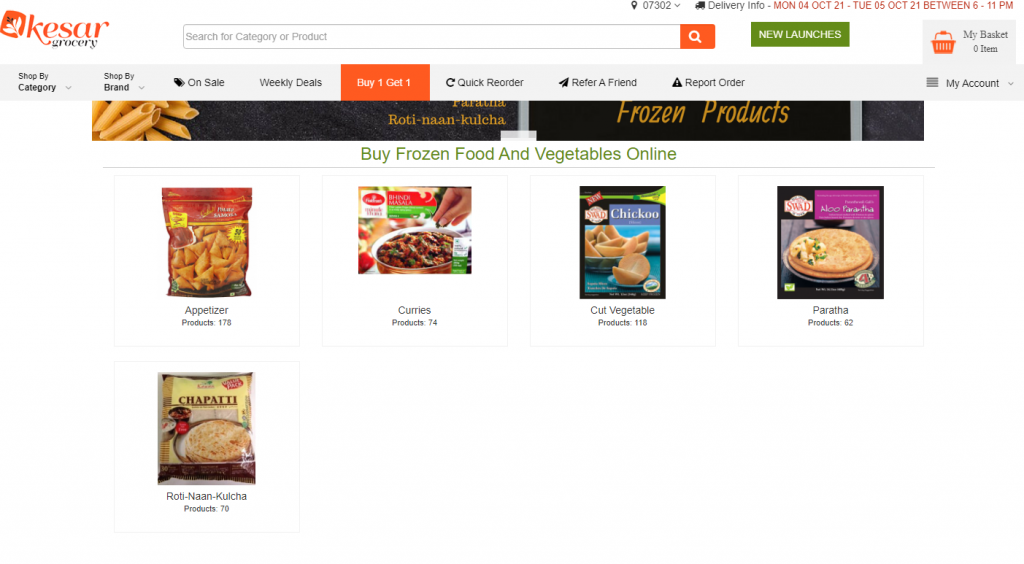The image size is (1024, 564).
Task: Open the Buy 1 Get 1 tab
Action: (x=385, y=82)
